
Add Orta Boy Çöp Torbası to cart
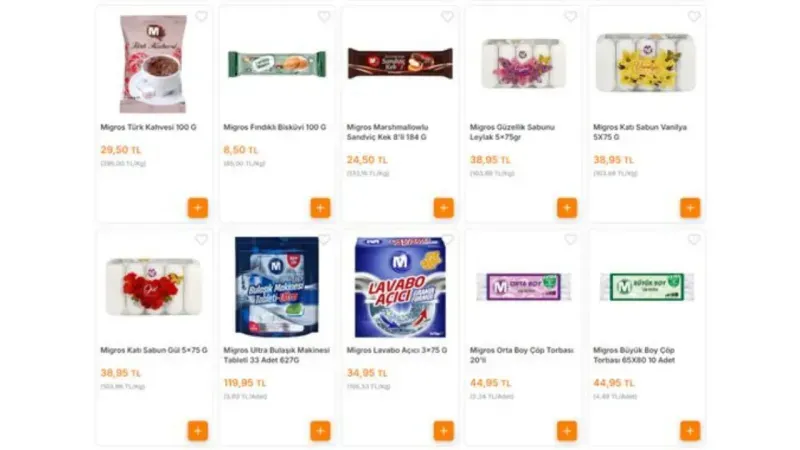point(567,431)
